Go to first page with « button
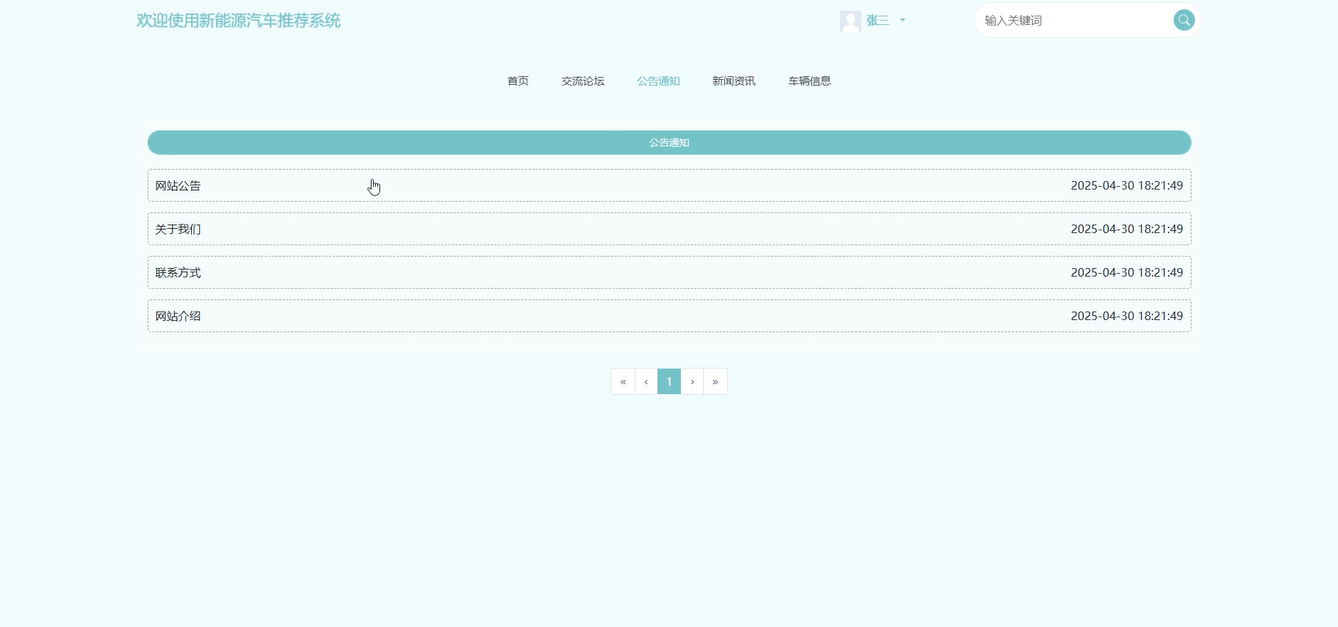 click(x=623, y=381)
